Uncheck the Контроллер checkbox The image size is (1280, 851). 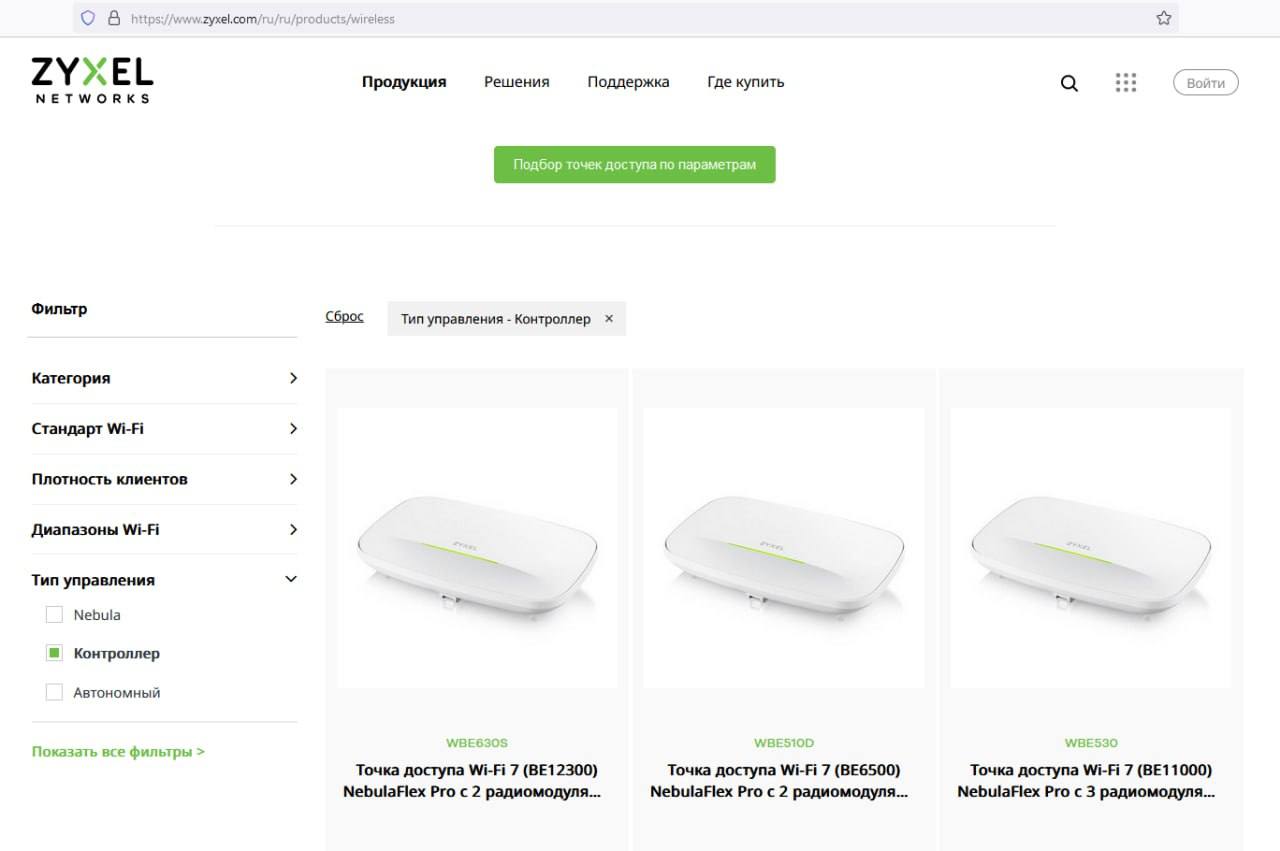click(54, 653)
